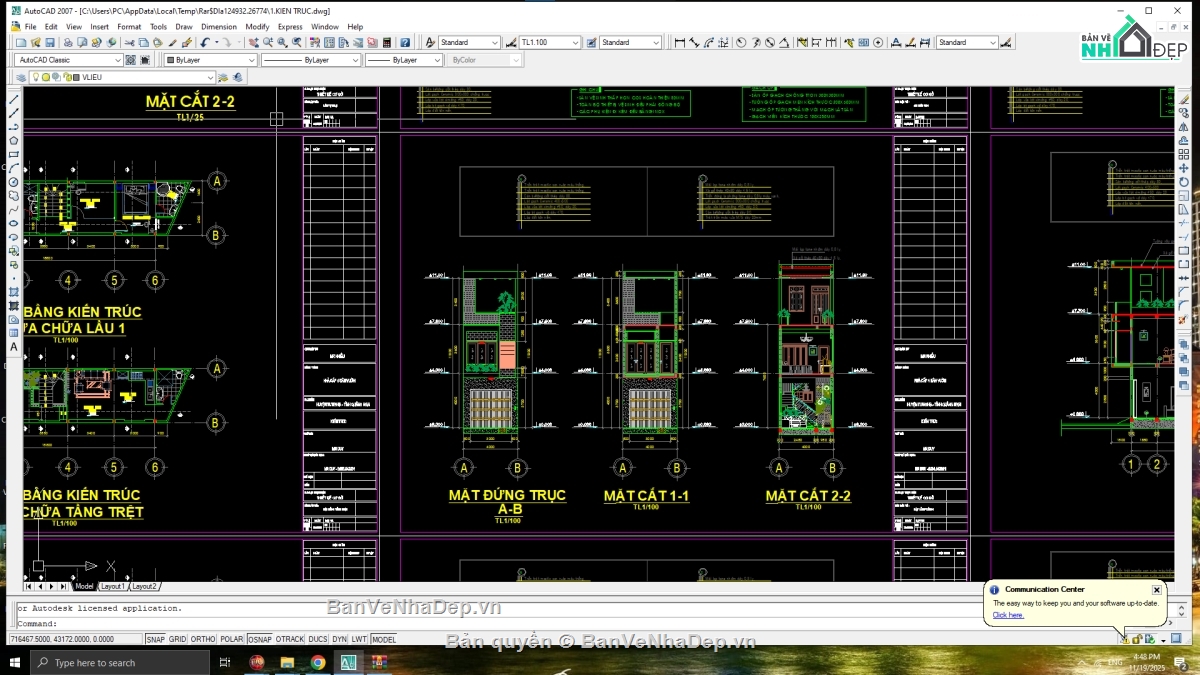Click the New drawing (QNew) icon
The image size is (1200, 675).
pos(21,42)
